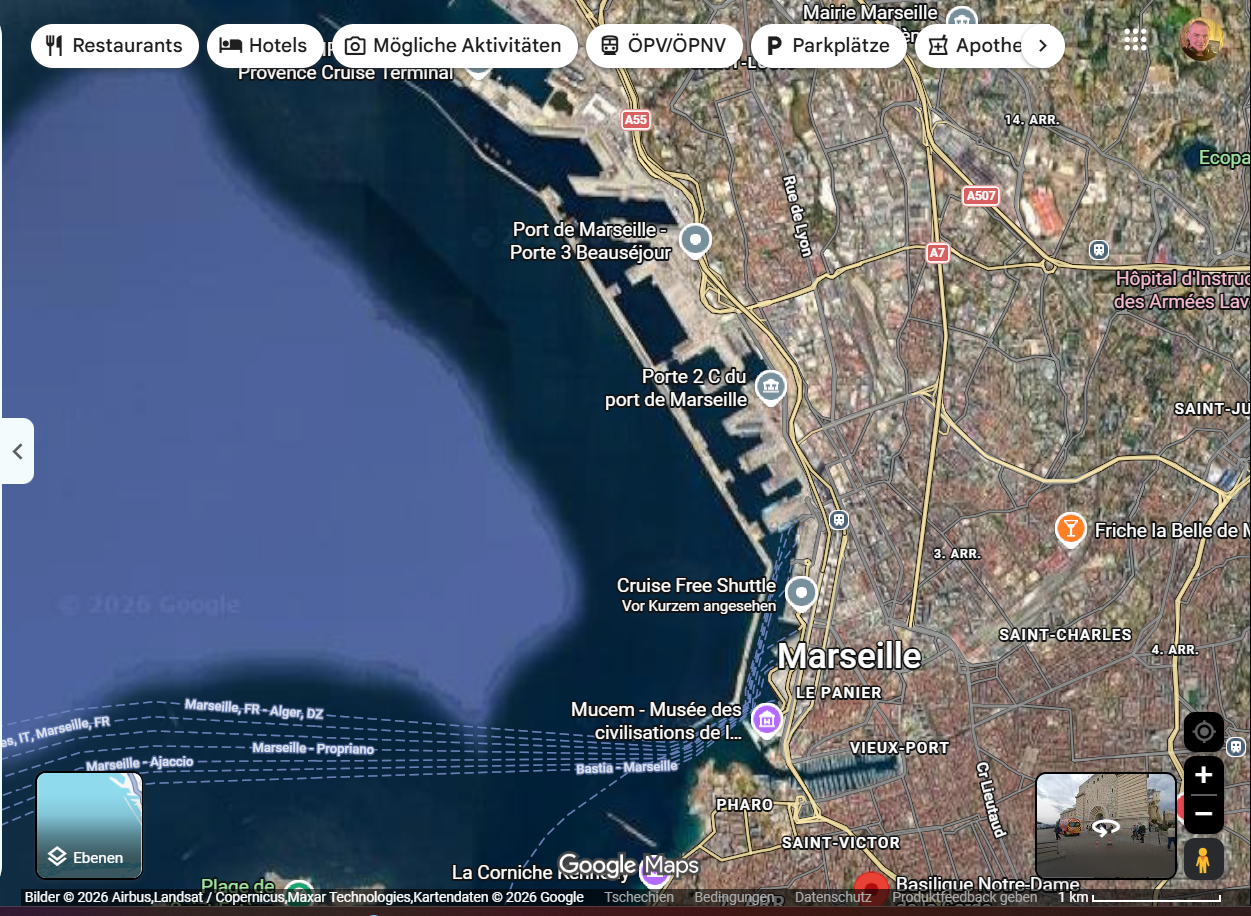The image size is (1251, 916).
Task: Click the A55 highway shield
Action: click(x=636, y=120)
